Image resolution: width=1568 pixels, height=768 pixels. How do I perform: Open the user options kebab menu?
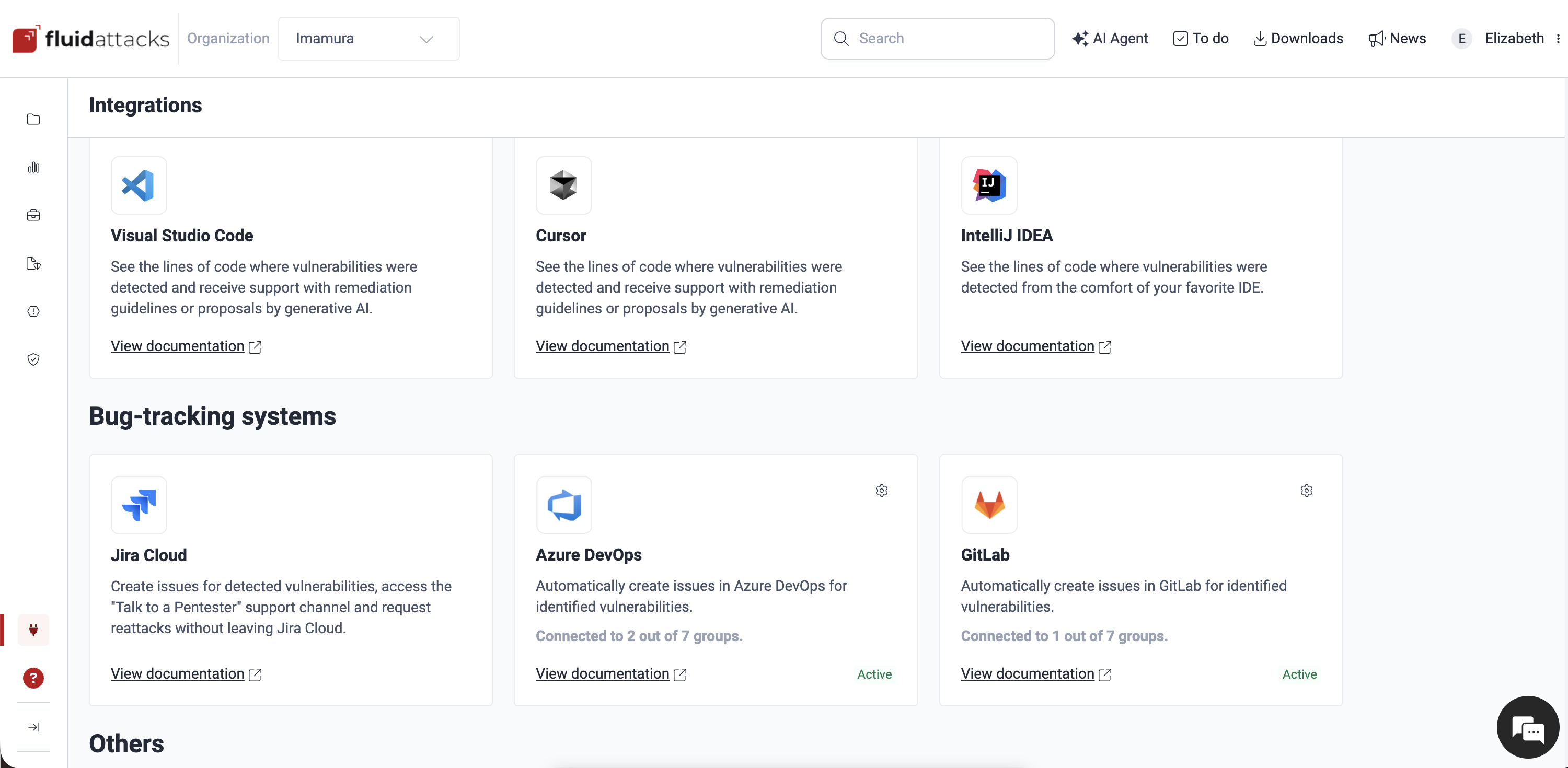tap(1558, 38)
